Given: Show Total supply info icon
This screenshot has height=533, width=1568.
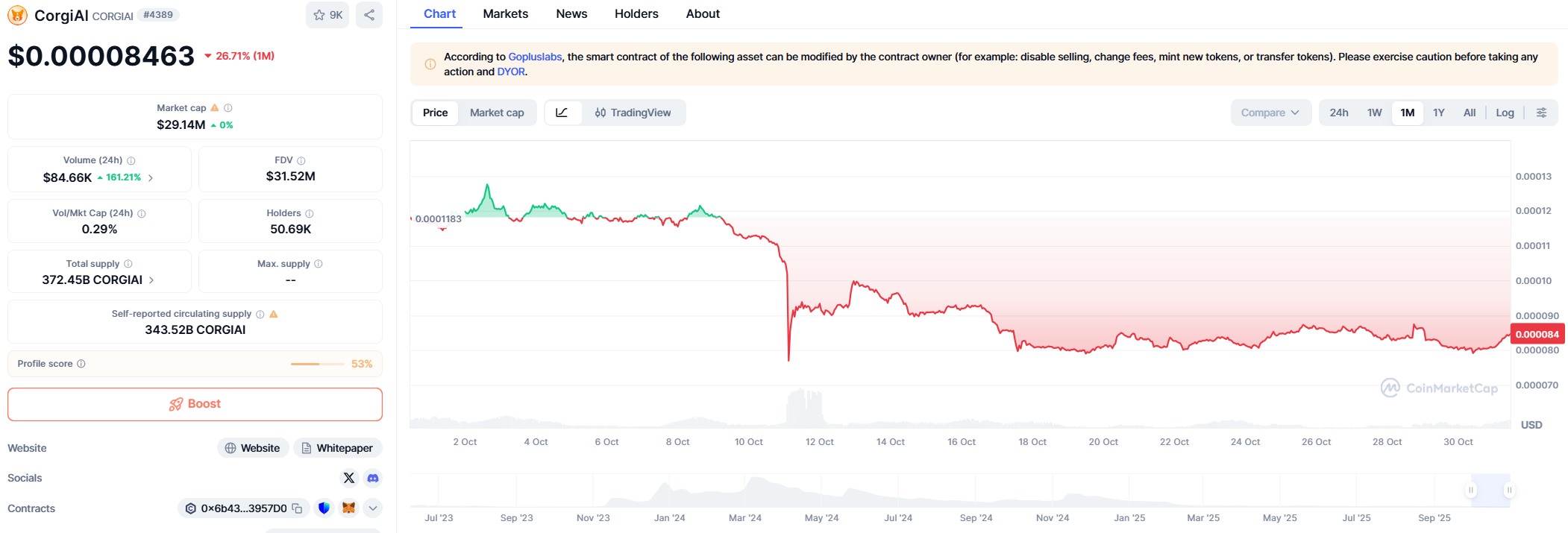Looking at the screenshot, I should click(x=128, y=264).
